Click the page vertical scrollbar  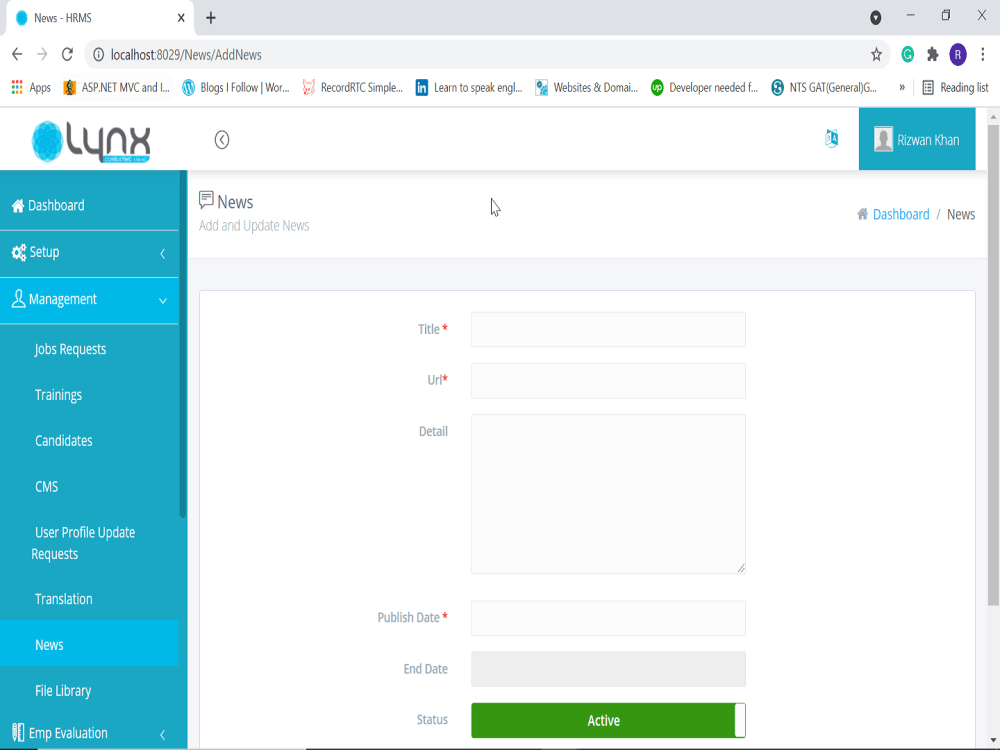[993, 364]
